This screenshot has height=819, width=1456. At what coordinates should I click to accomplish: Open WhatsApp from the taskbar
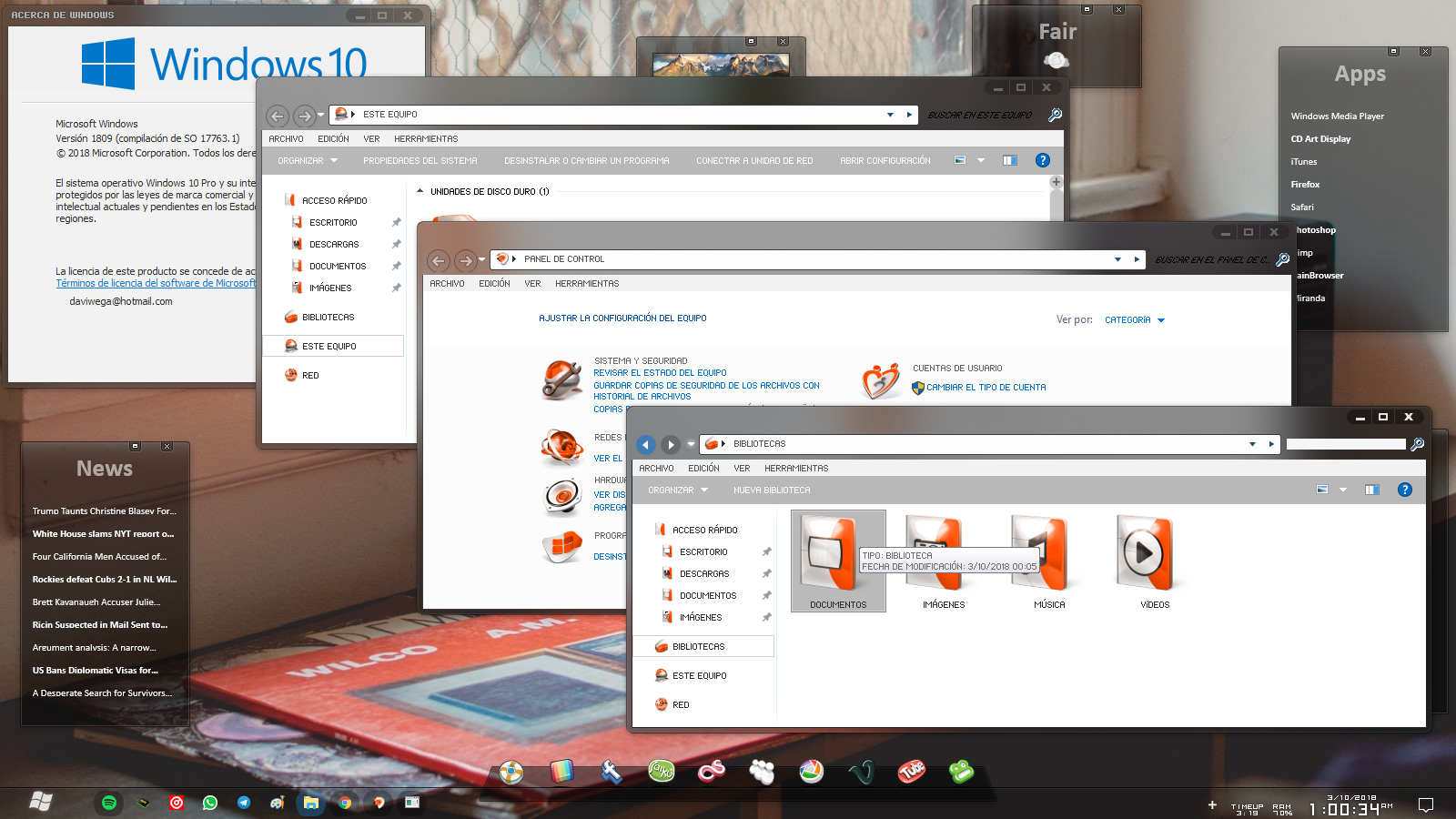(x=210, y=803)
